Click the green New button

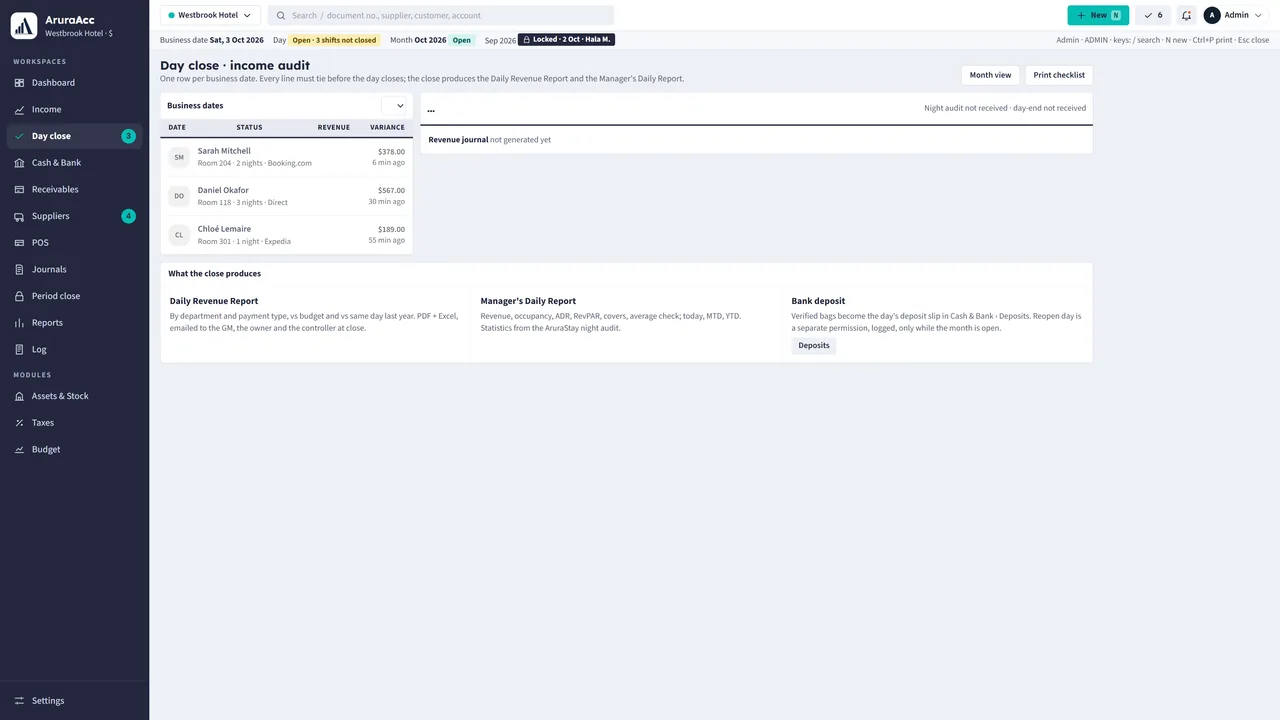[x=1098, y=15]
